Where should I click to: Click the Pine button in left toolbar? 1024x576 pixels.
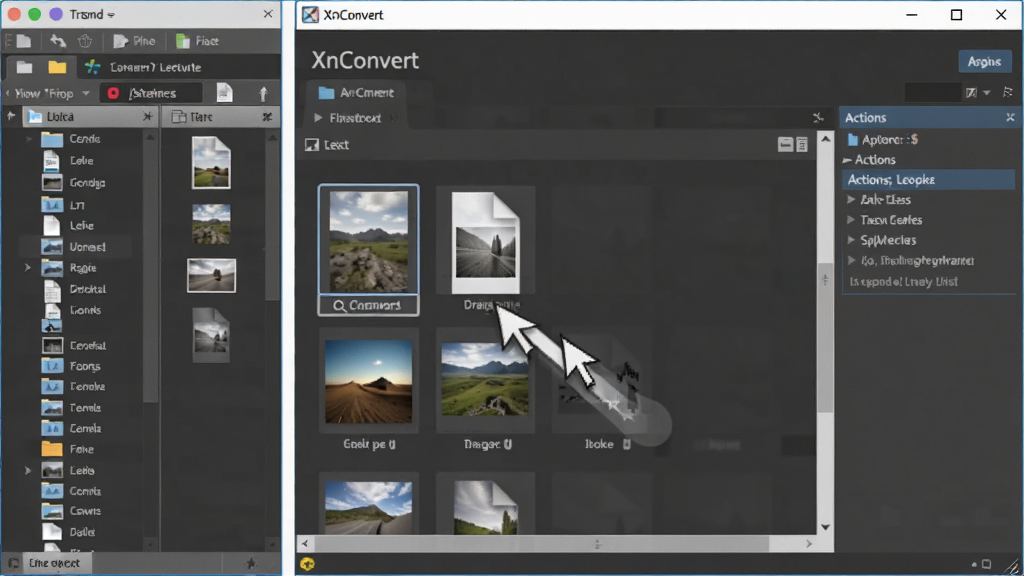click(x=135, y=41)
